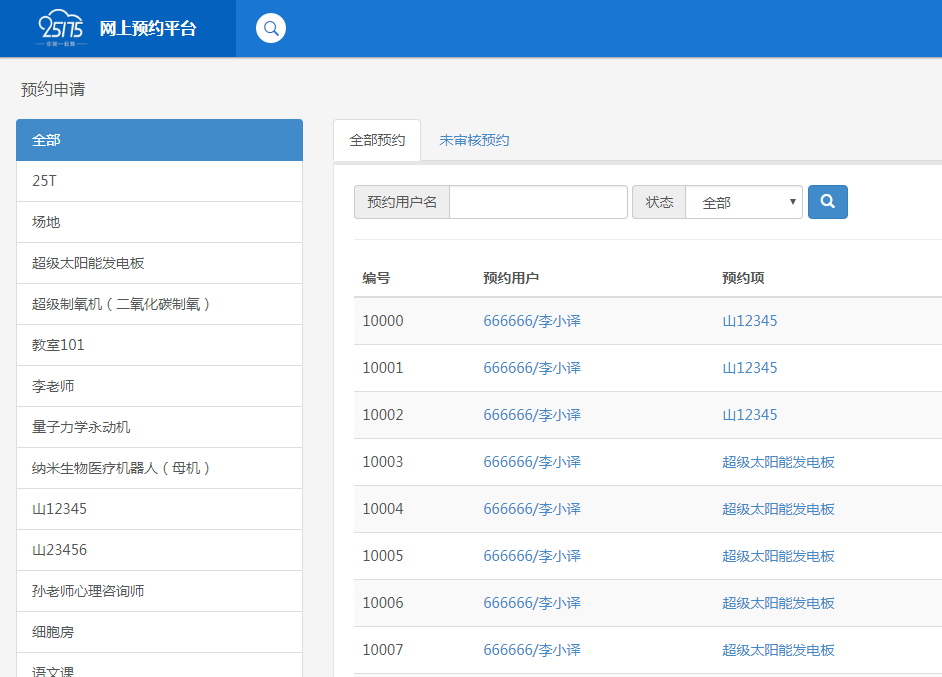Click user 666666/李小译 in row 10006
This screenshot has height=677, width=942.
coord(532,603)
